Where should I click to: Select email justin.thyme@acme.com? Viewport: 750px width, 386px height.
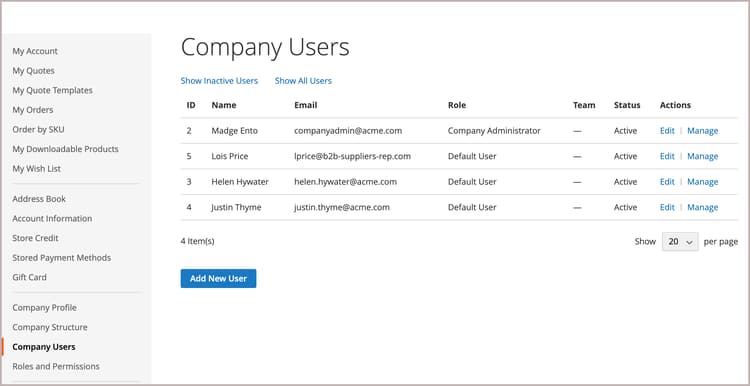coord(342,207)
